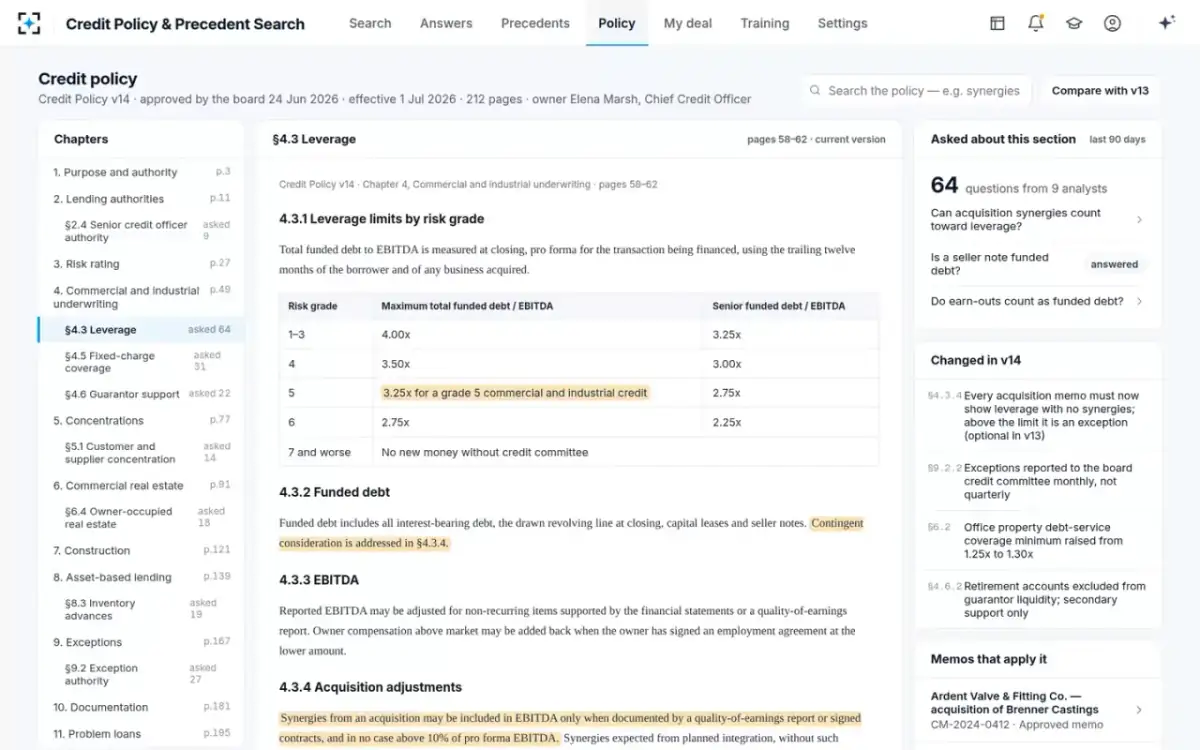Open question 'Can acquisition synergies count toward leverage?'
This screenshot has width=1200, height=750.
pos(1038,220)
